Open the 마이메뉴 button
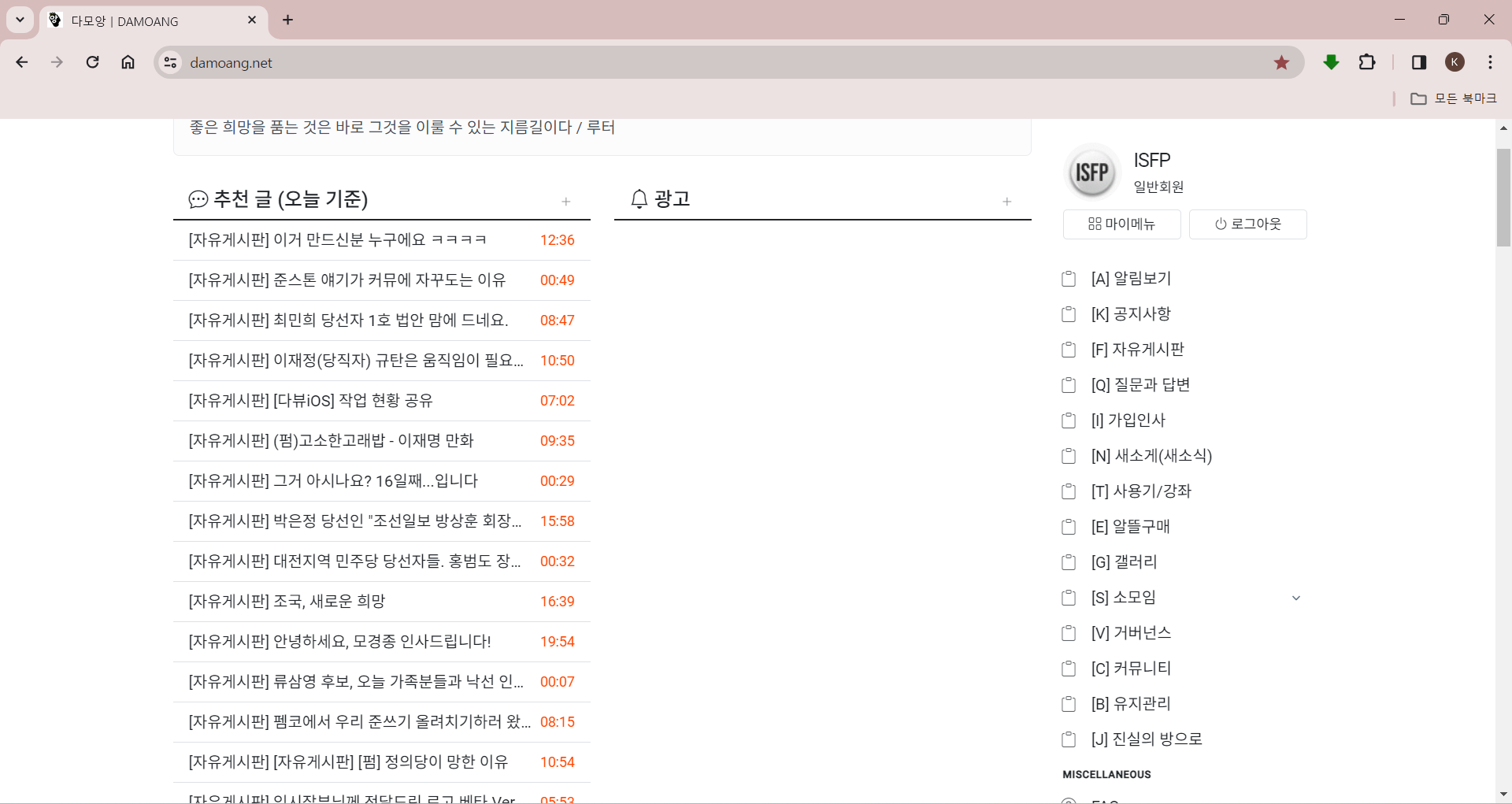The width and height of the screenshot is (1512, 804). click(x=1122, y=224)
